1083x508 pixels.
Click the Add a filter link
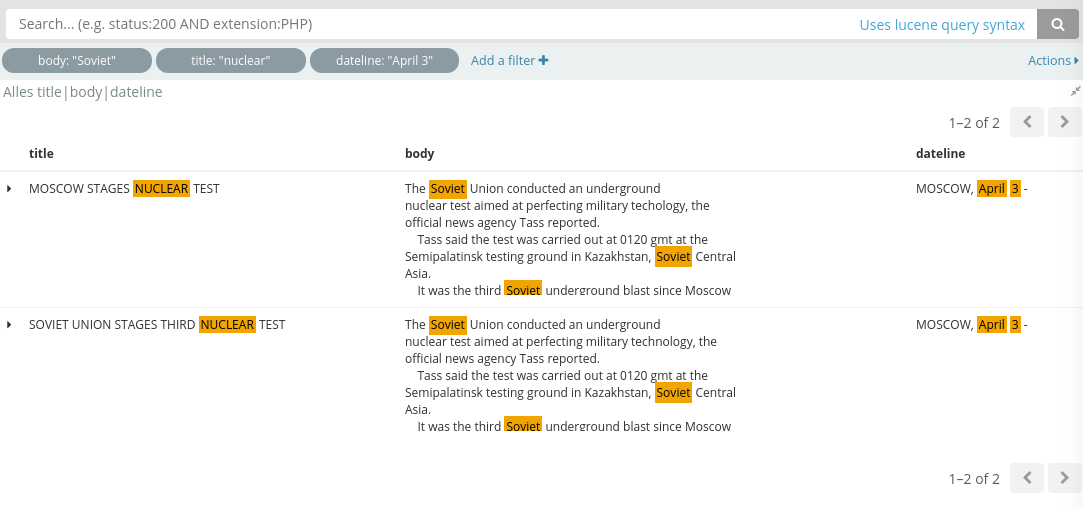tap(503, 60)
